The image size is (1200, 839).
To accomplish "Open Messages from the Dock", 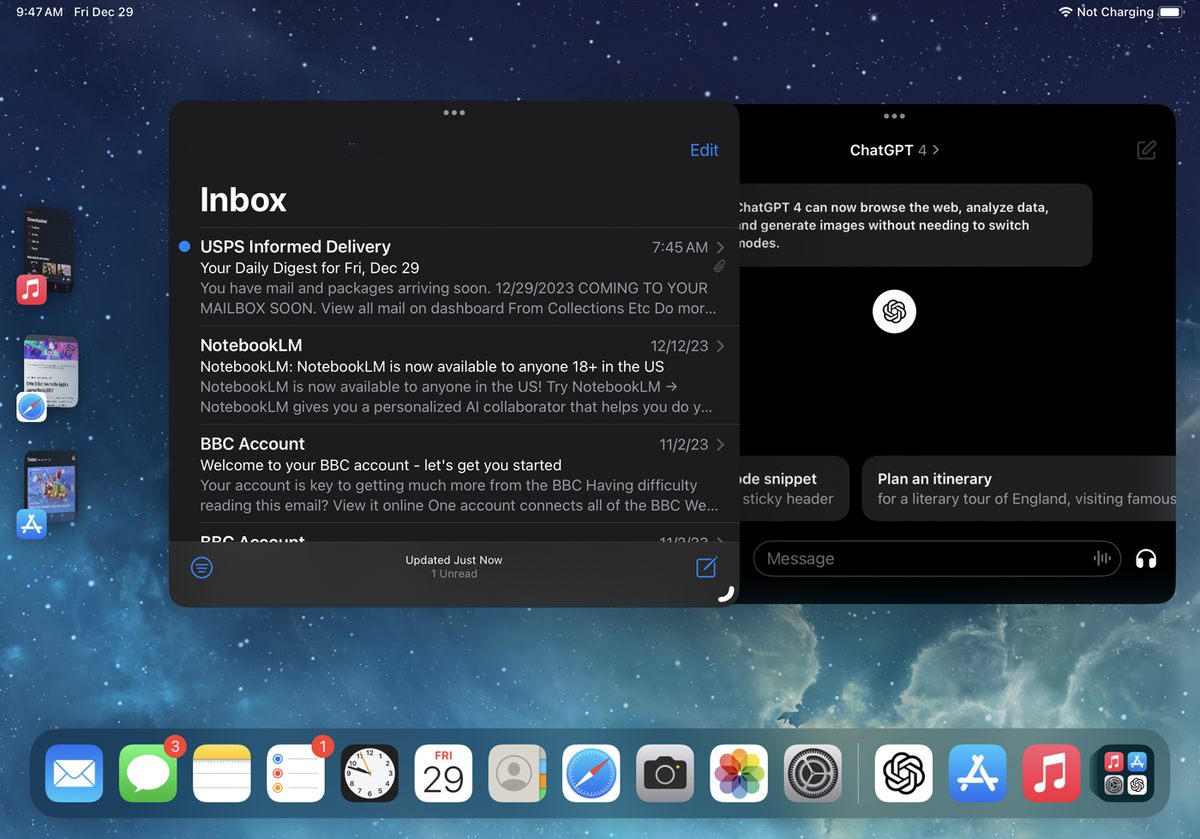I will 148,773.
